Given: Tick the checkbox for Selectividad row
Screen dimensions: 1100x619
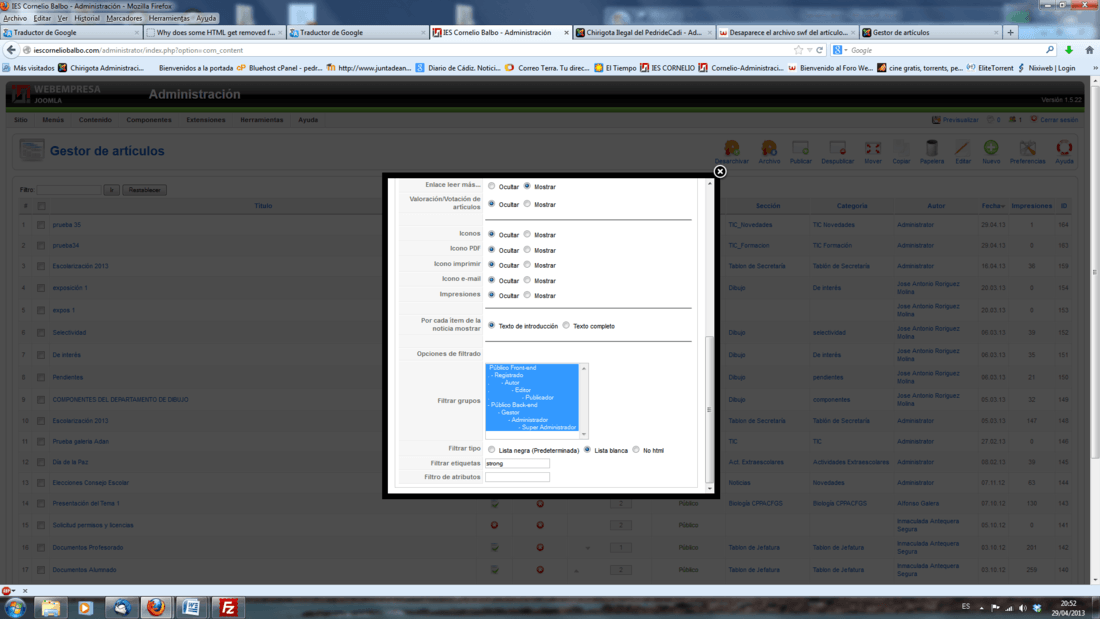Looking at the screenshot, I should coord(41,333).
